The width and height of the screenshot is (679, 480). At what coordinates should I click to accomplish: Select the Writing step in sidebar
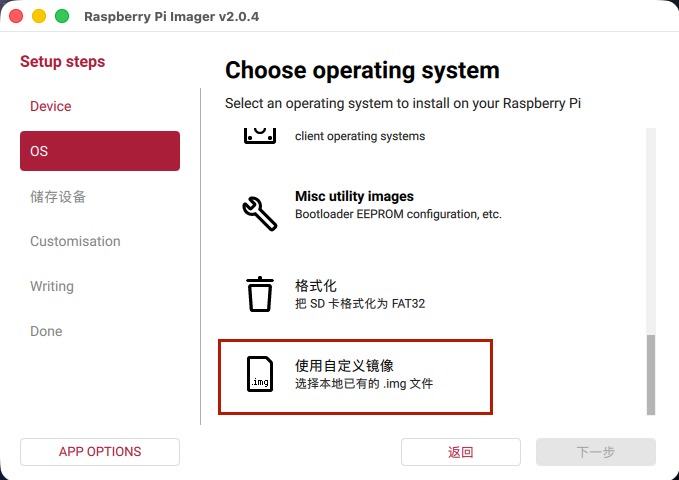[52, 286]
